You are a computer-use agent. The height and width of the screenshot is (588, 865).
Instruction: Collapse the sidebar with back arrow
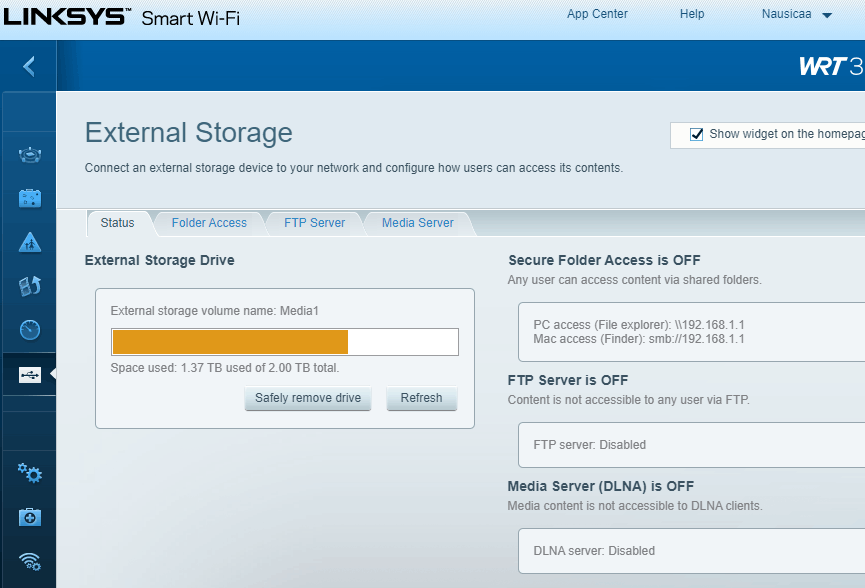29,67
